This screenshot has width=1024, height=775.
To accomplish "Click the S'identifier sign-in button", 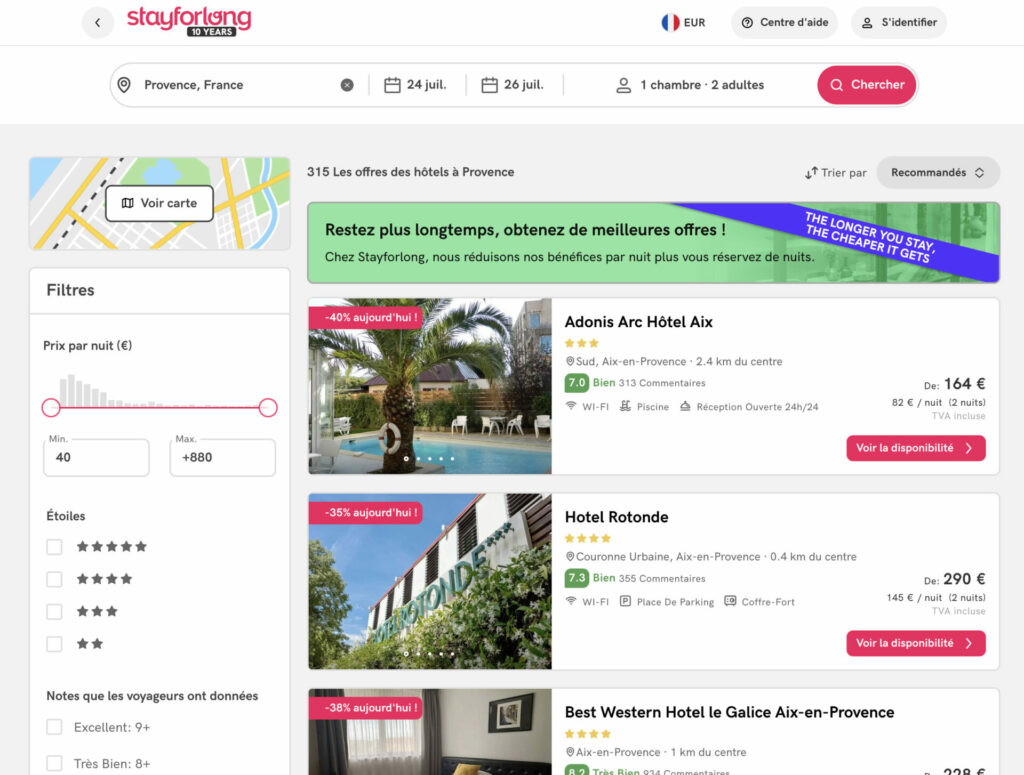I will click(899, 23).
